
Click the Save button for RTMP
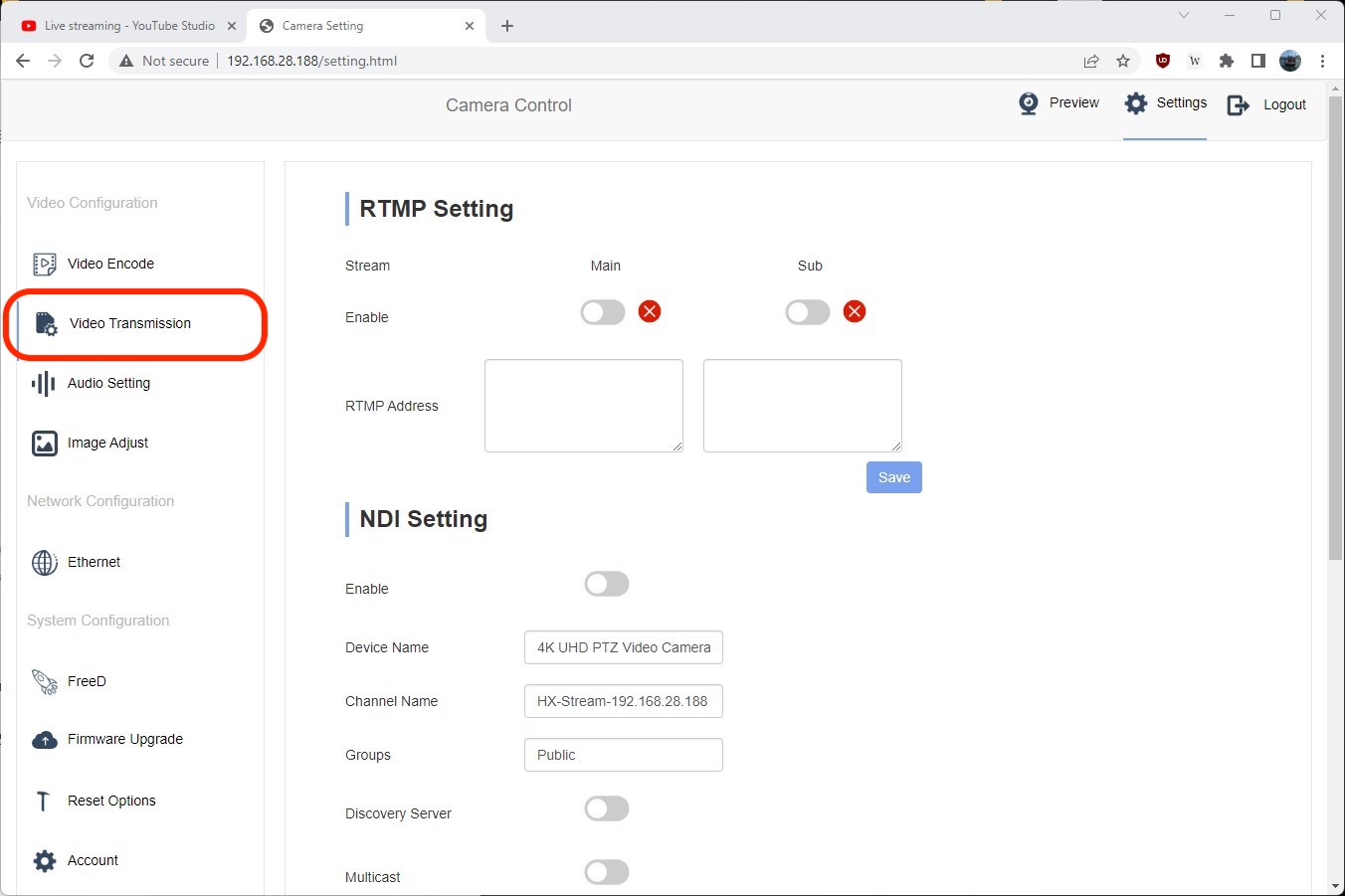click(893, 477)
